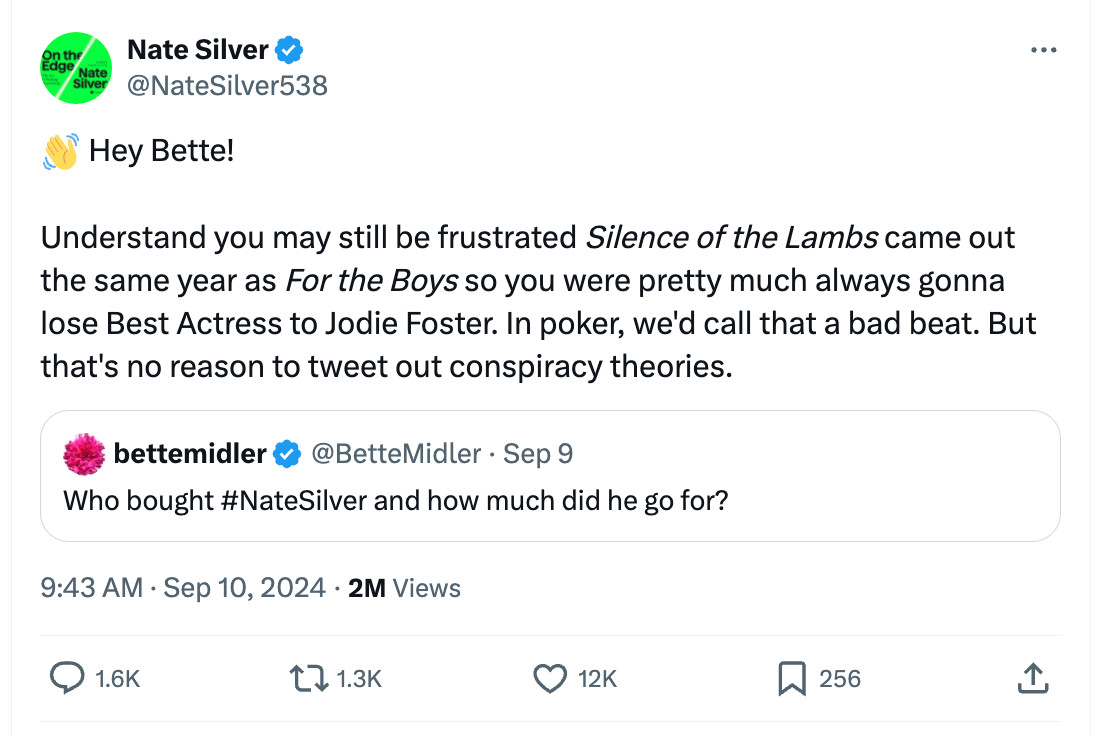Open the Nate Silver display name link
Screen dimensions: 1110x736
point(198,49)
